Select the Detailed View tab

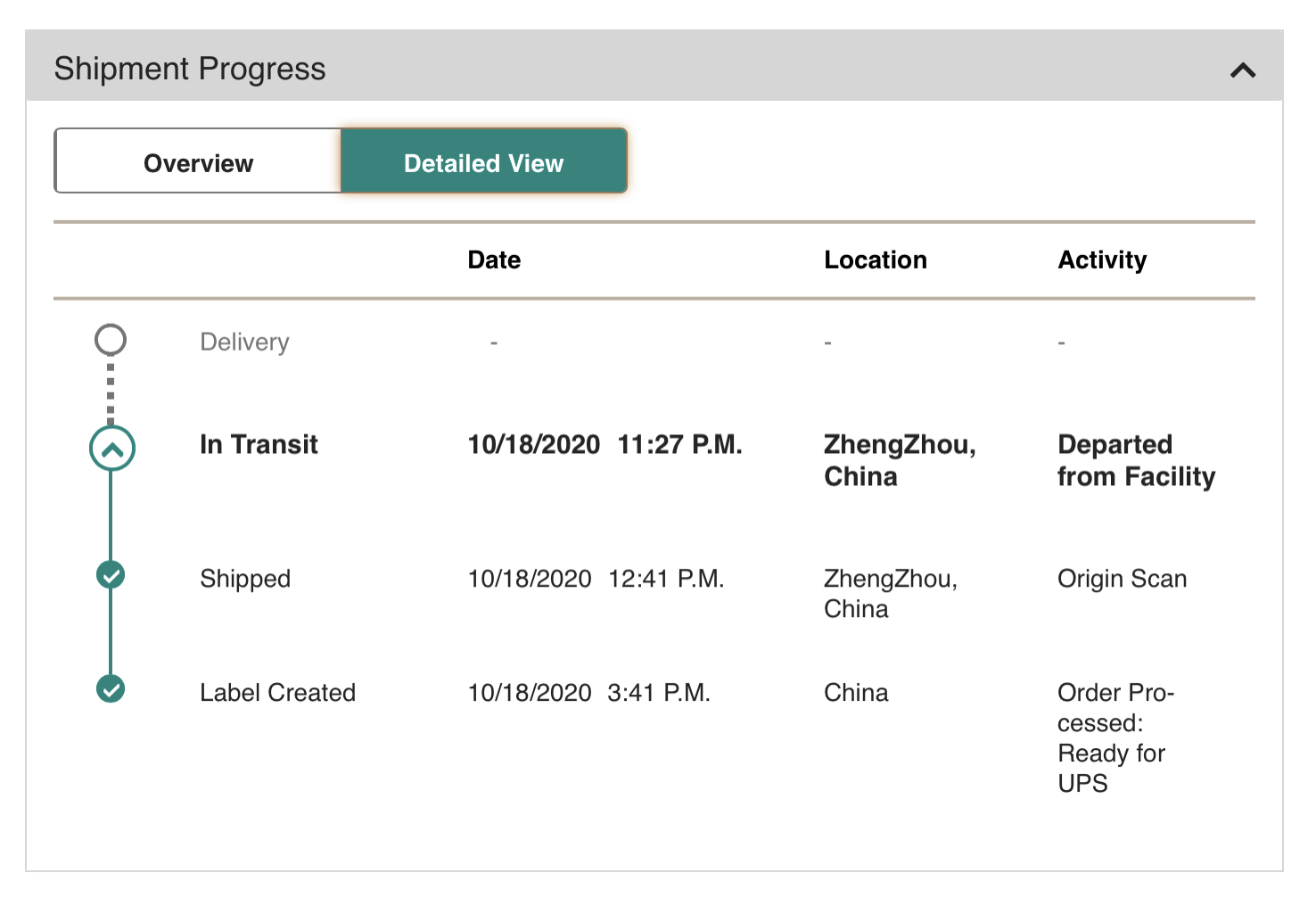[x=483, y=162]
